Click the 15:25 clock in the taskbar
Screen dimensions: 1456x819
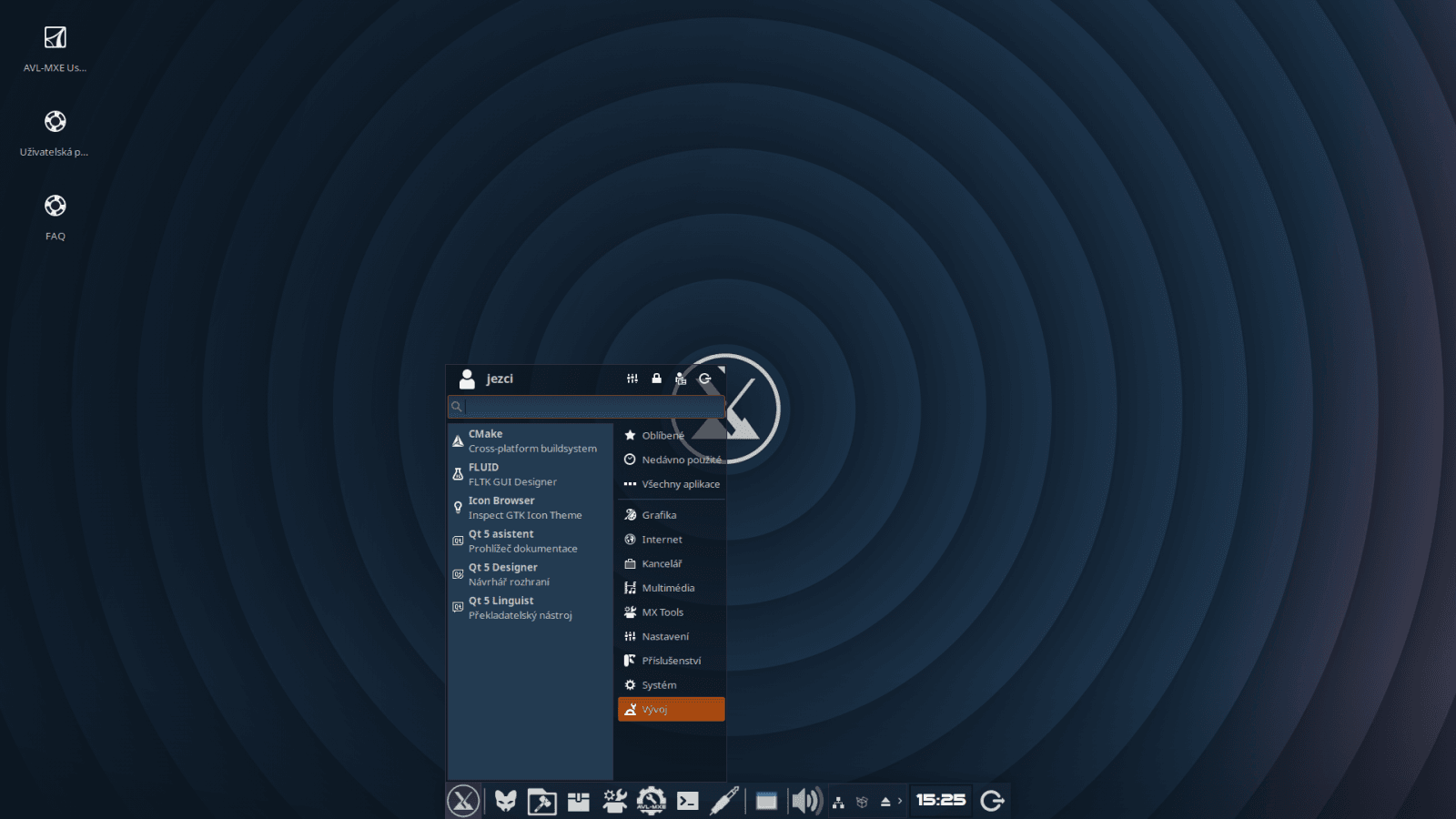[942, 800]
